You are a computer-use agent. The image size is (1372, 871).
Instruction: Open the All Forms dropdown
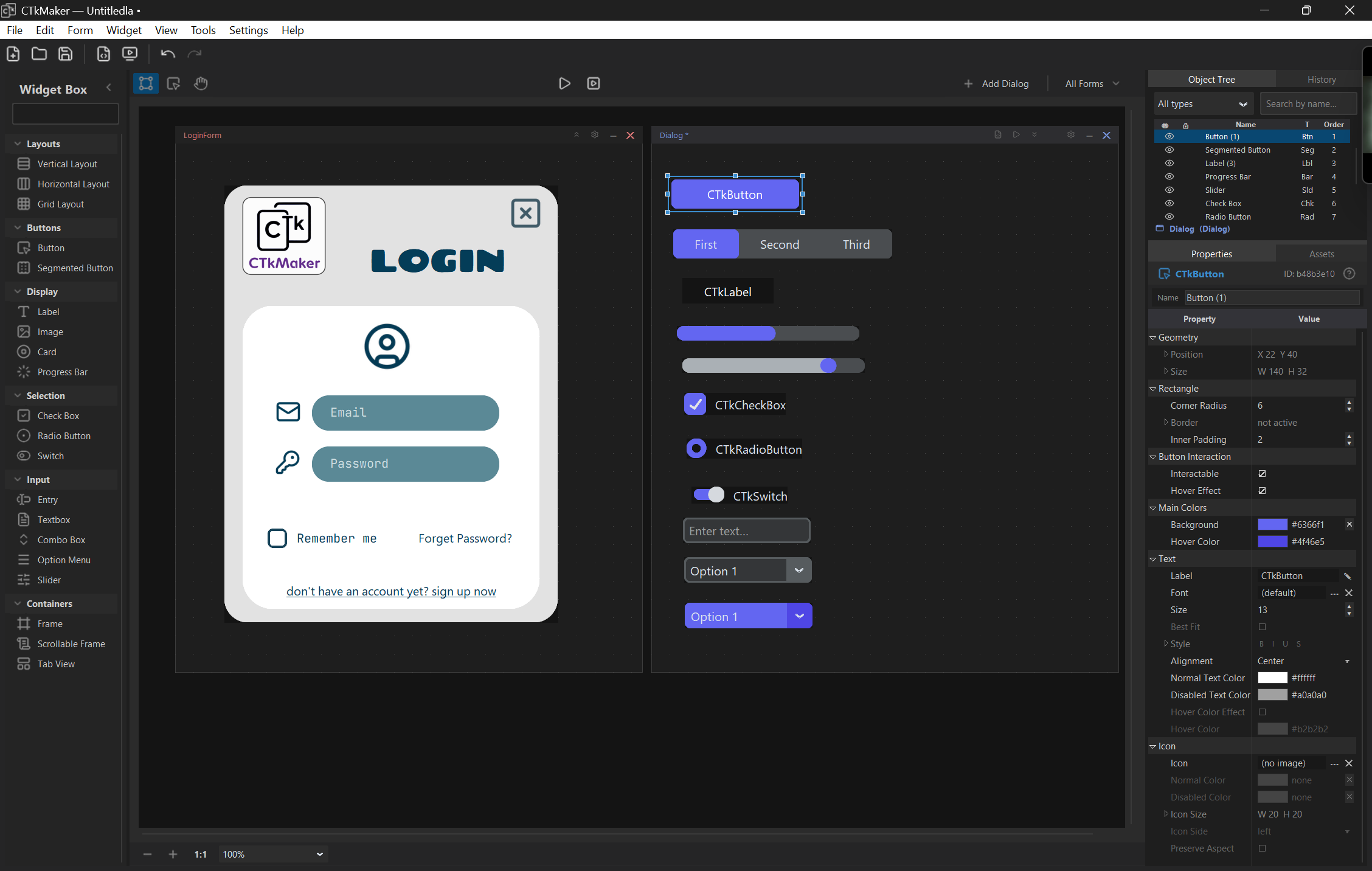[1092, 84]
